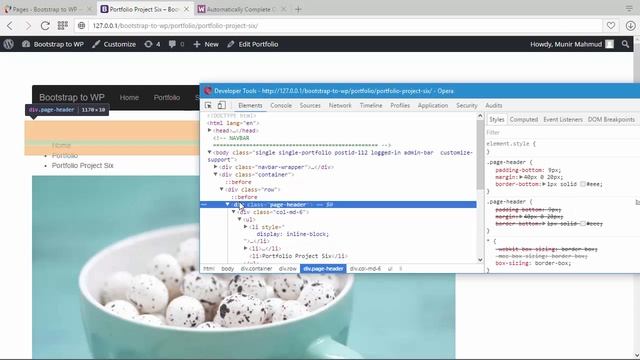
Task: Collapse the col-md-6 div node
Action: pos(233,212)
